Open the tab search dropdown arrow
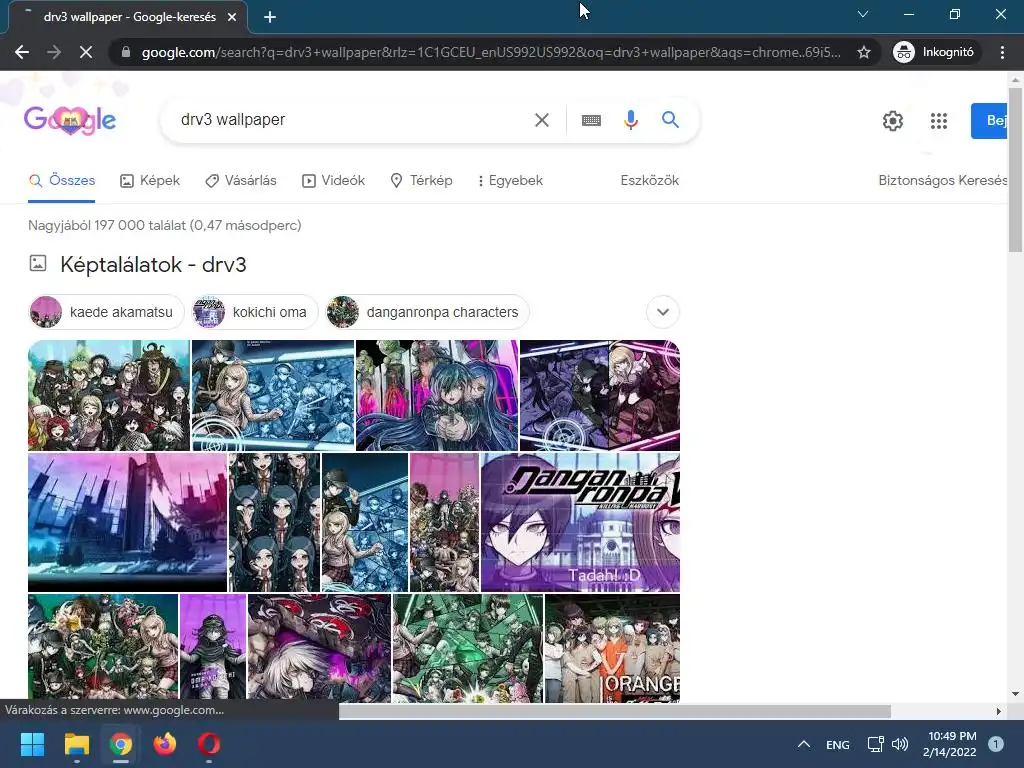Image resolution: width=1024 pixels, height=768 pixels. [863, 14]
